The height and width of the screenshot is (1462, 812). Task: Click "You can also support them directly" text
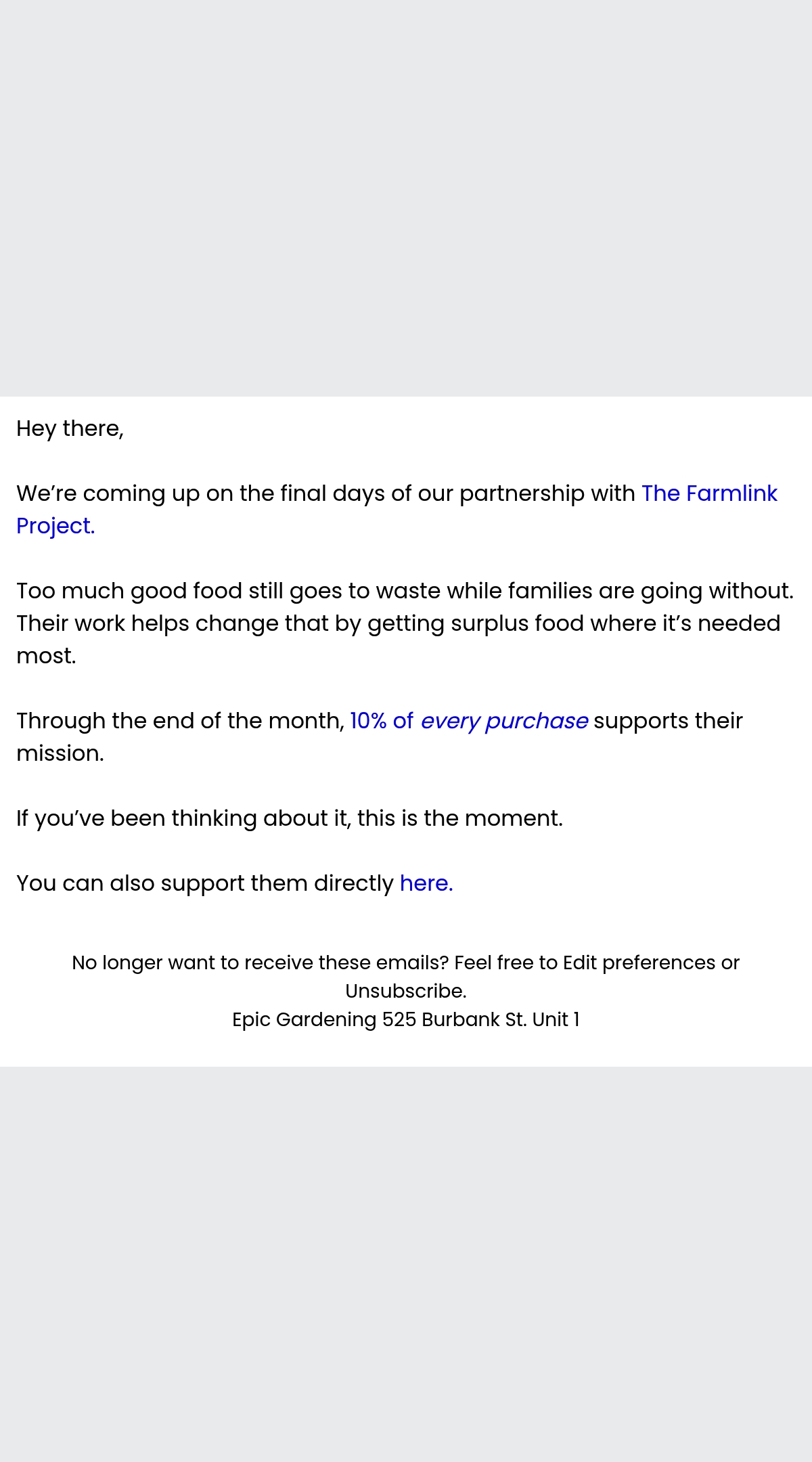pos(205,883)
